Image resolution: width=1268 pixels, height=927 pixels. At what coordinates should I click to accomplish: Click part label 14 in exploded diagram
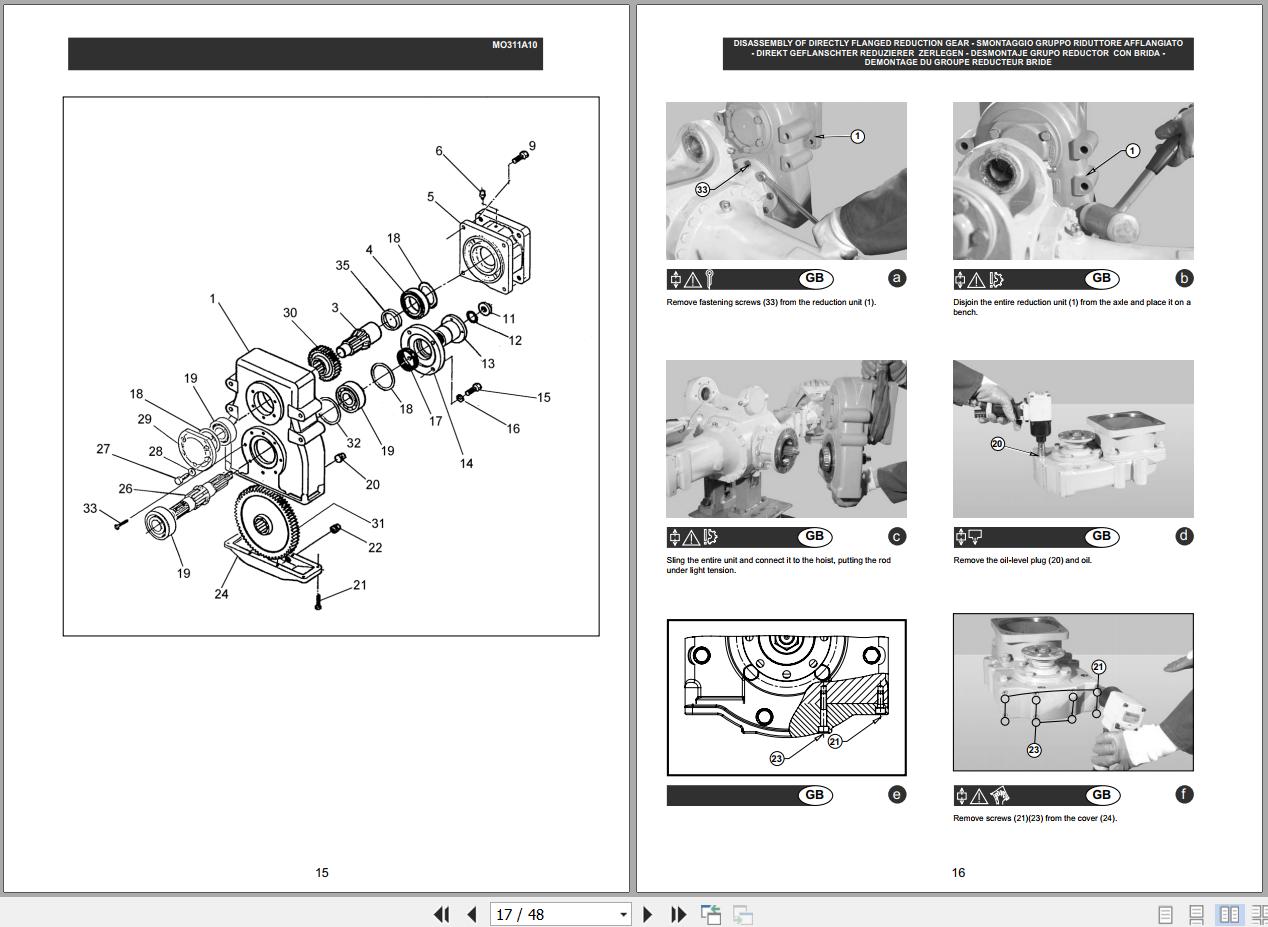(x=466, y=464)
